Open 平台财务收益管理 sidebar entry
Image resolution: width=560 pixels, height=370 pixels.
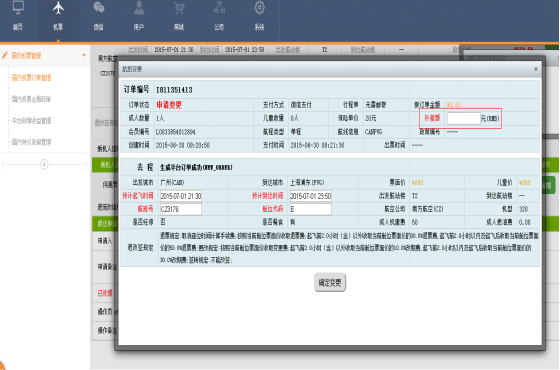31,120
